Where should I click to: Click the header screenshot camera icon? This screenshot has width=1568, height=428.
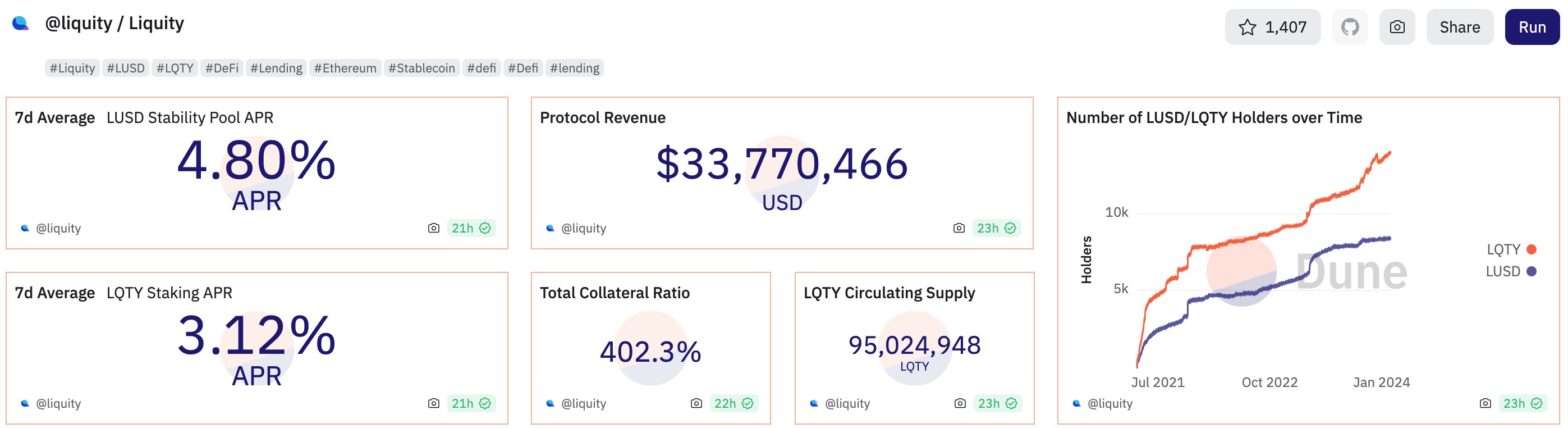tap(1397, 27)
